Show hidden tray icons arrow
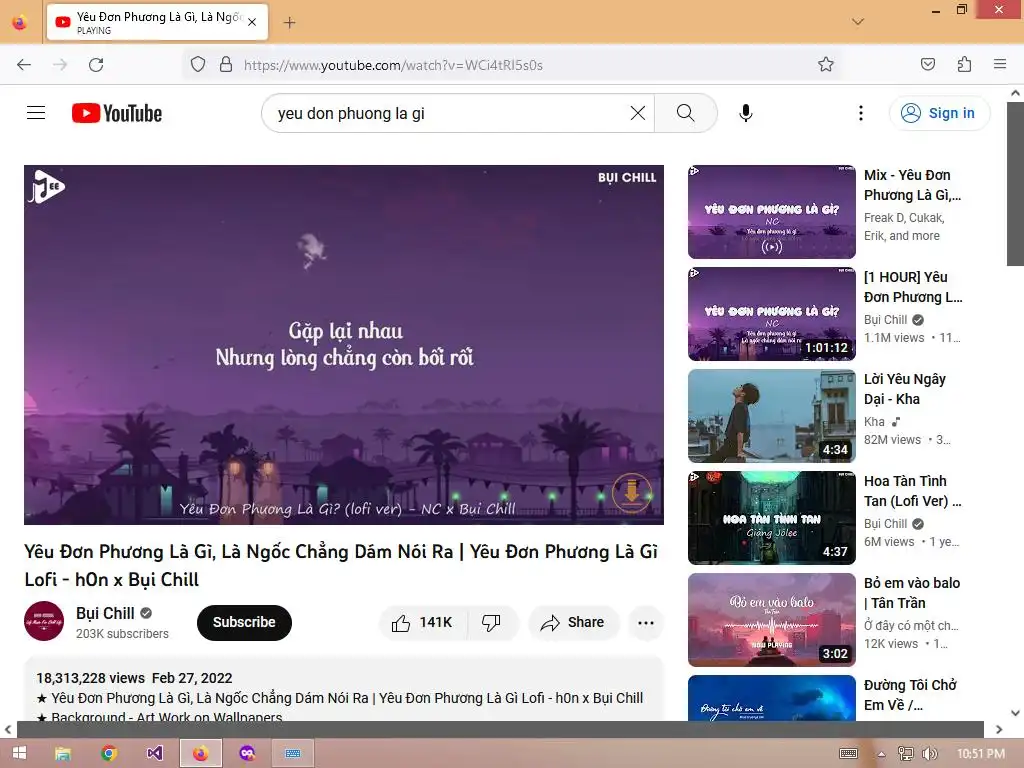 (881, 754)
